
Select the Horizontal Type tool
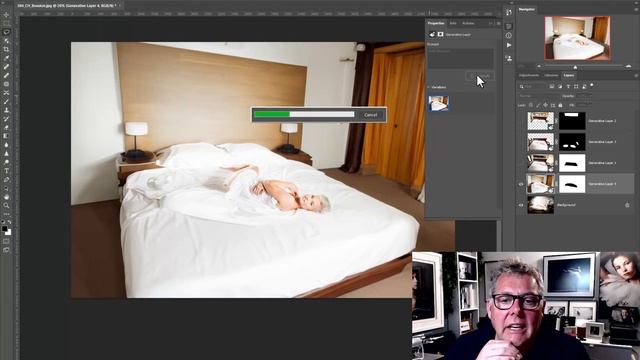[x=6, y=171]
